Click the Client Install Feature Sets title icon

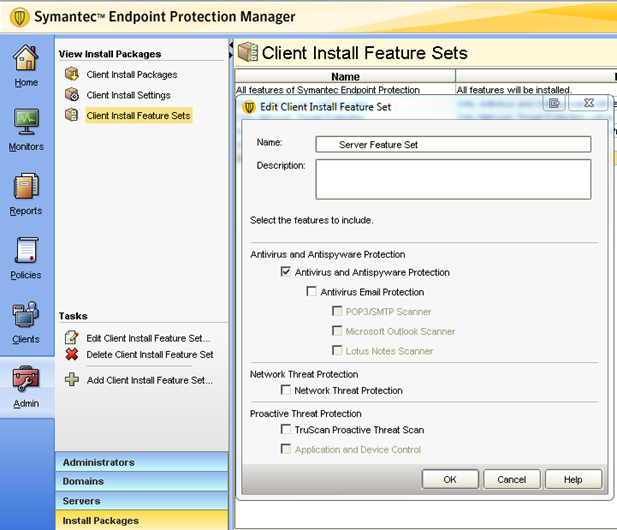(248, 52)
